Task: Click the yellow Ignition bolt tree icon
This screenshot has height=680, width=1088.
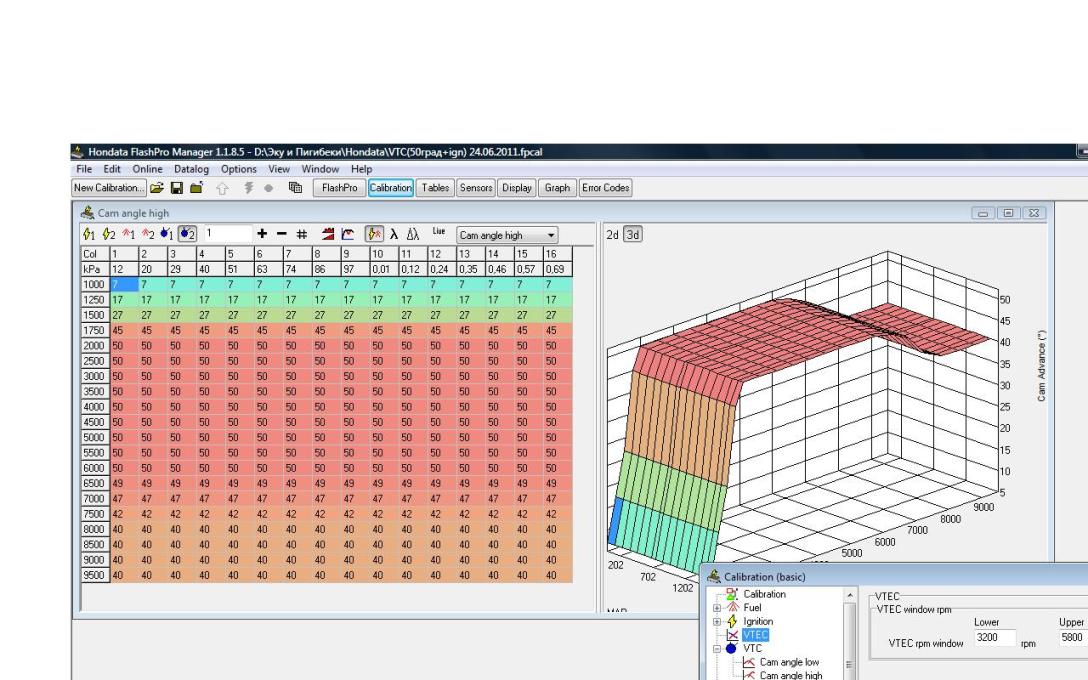Action: tap(732, 621)
